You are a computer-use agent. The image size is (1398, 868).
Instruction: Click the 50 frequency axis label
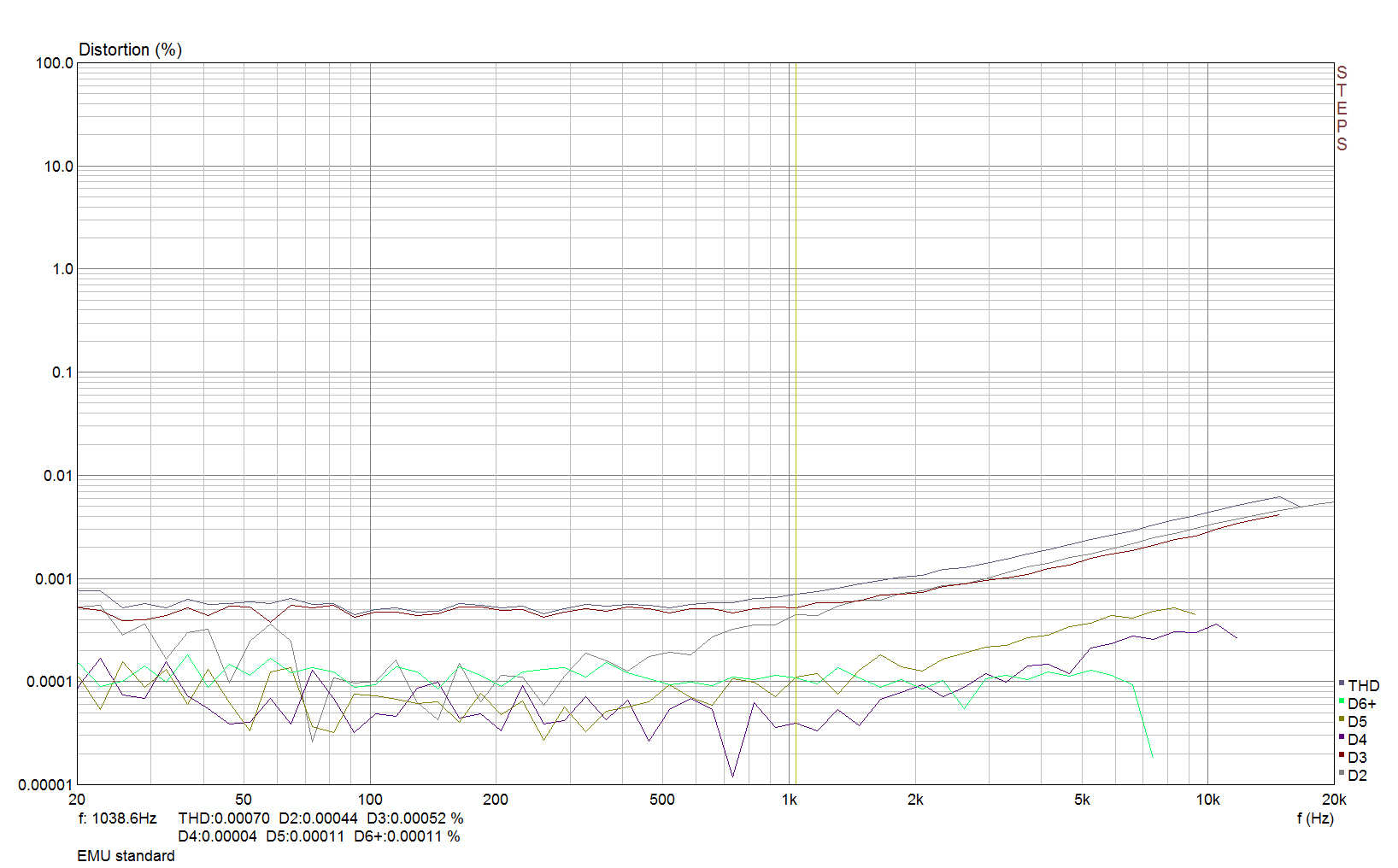(x=244, y=800)
